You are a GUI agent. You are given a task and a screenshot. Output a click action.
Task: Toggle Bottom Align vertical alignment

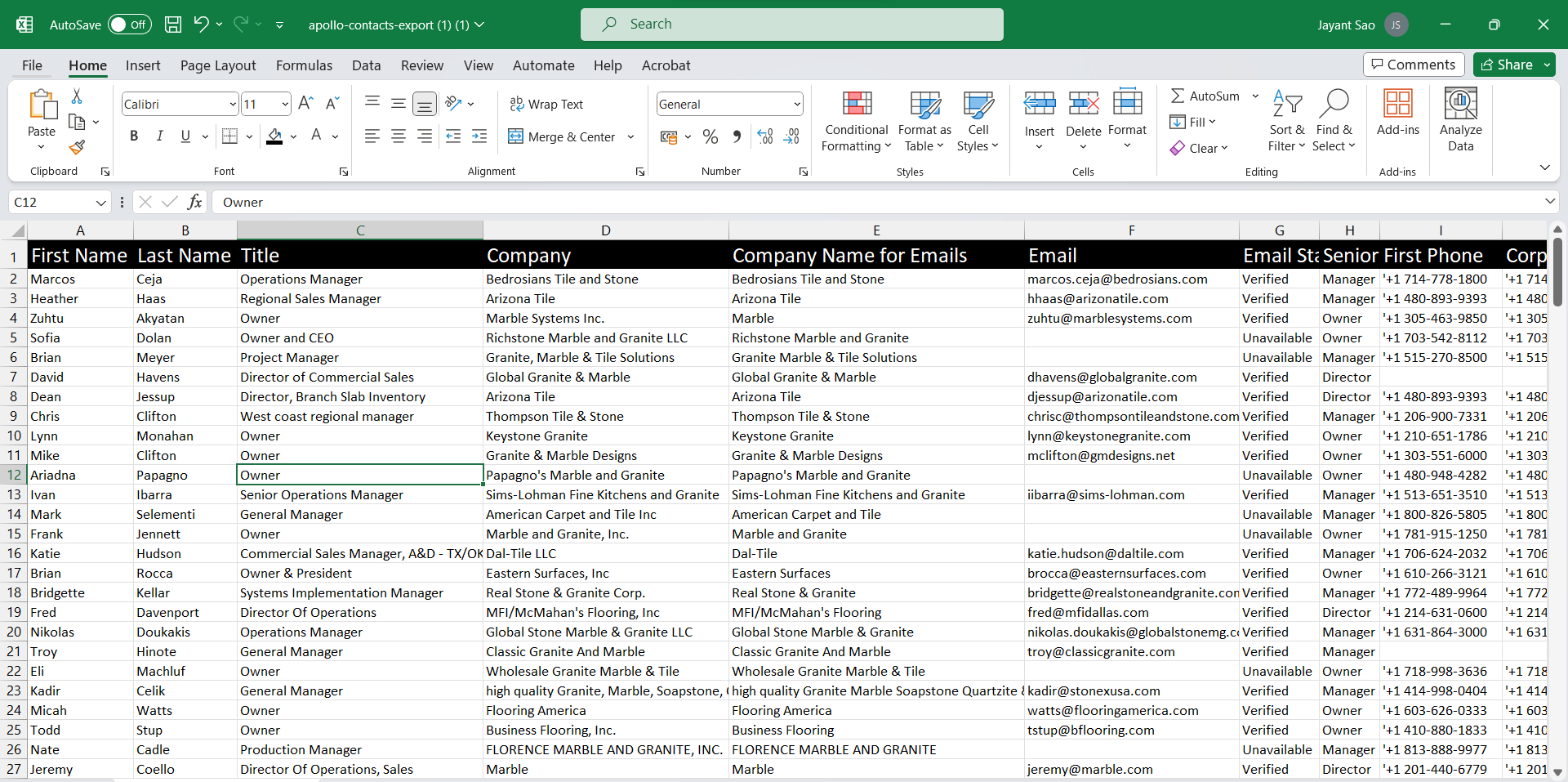point(424,104)
